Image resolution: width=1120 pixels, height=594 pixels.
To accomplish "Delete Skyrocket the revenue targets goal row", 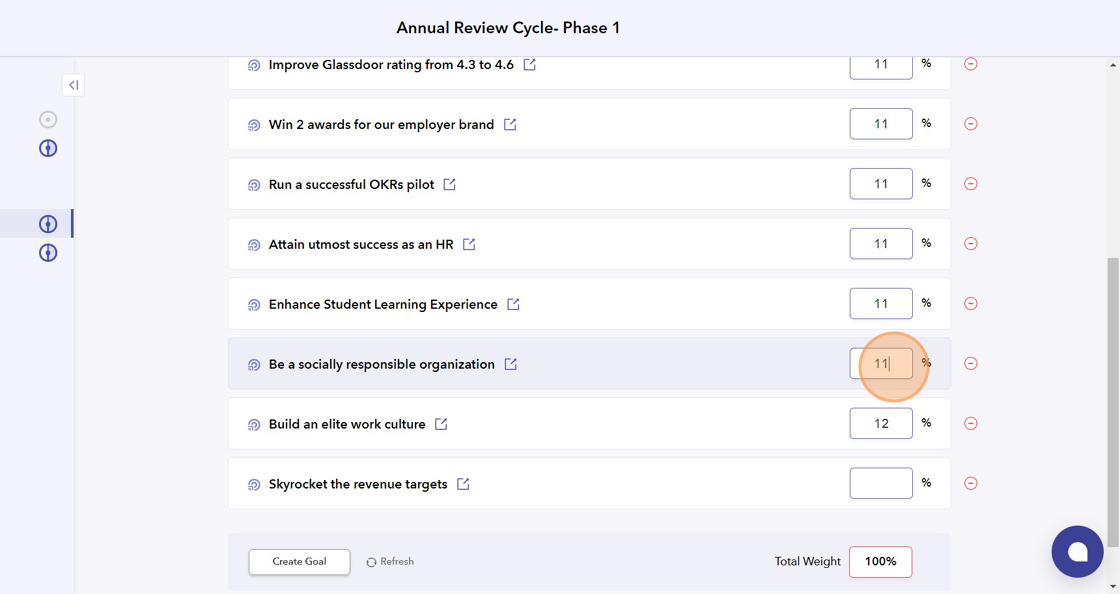I will 970,484.
